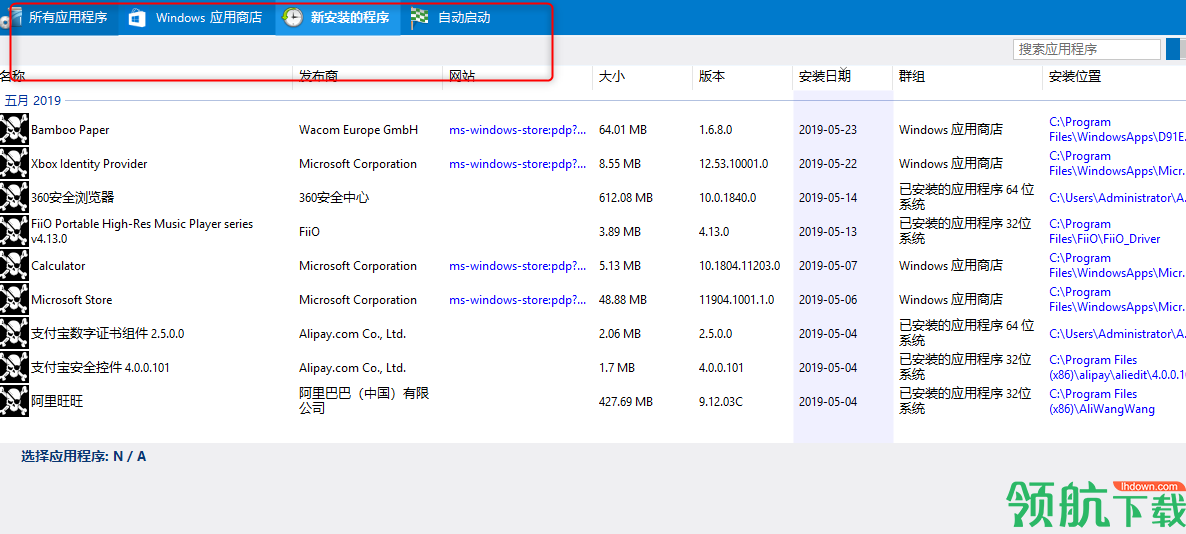Screen dimensions: 1186x534
Task: Click the 427.69 MB size value
Action: [626, 402]
